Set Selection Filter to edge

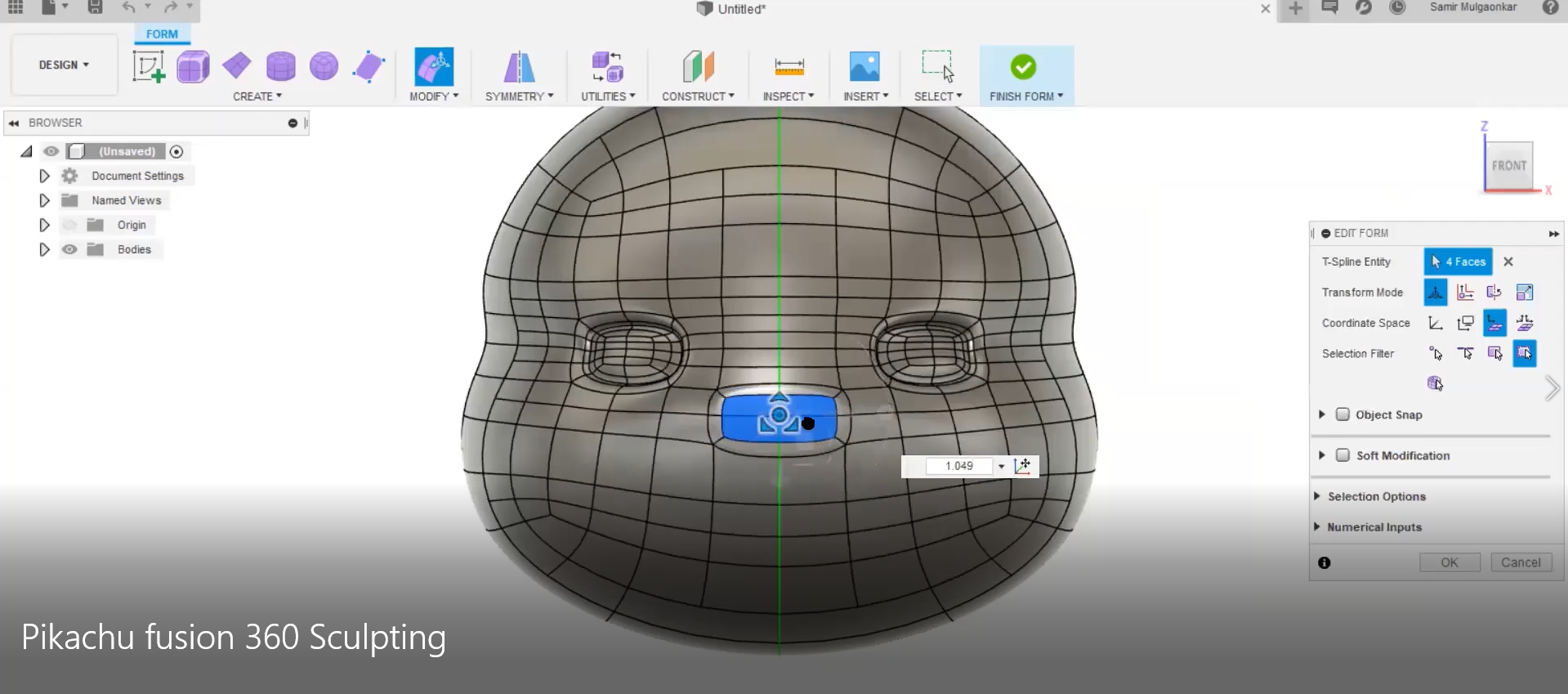pyautogui.click(x=1465, y=353)
